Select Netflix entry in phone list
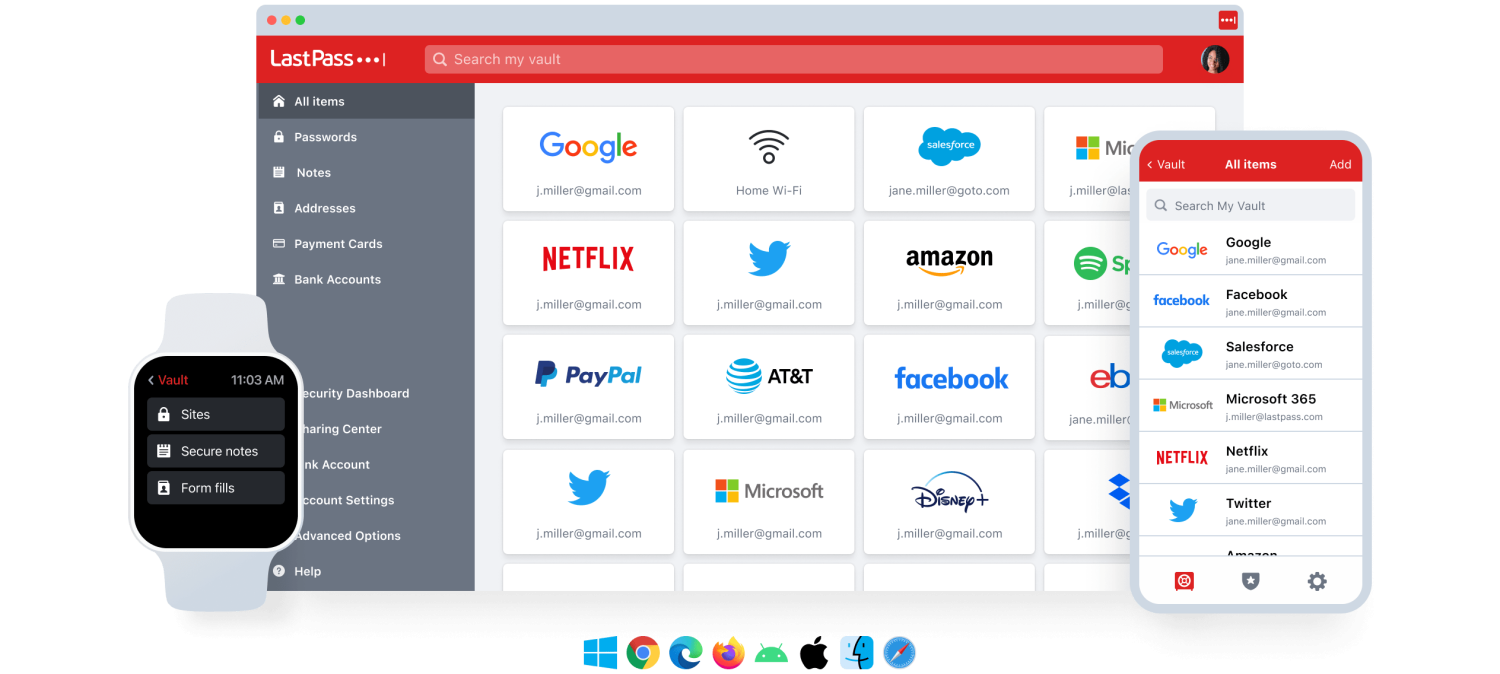The height and width of the screenshot is (674, 1500). pyautogui.click(x=1250, y=458)
